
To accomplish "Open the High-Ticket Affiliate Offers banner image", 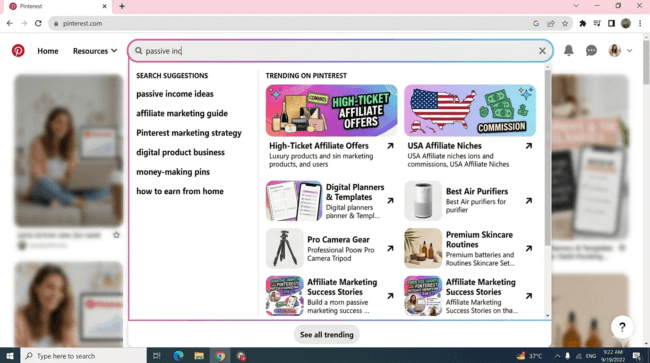I will click(x=331, y=111).
